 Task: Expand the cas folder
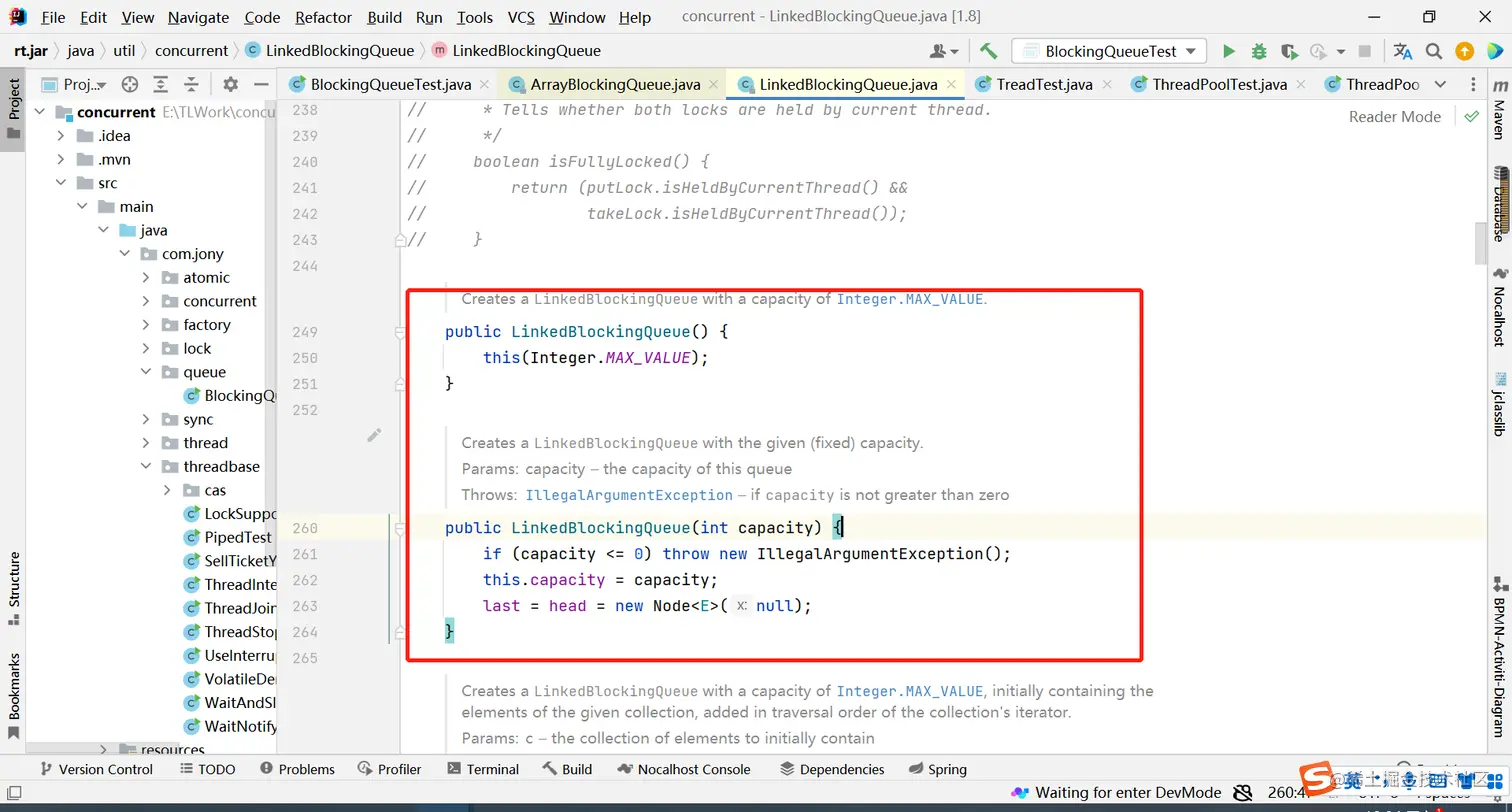[x=167, y=490]
